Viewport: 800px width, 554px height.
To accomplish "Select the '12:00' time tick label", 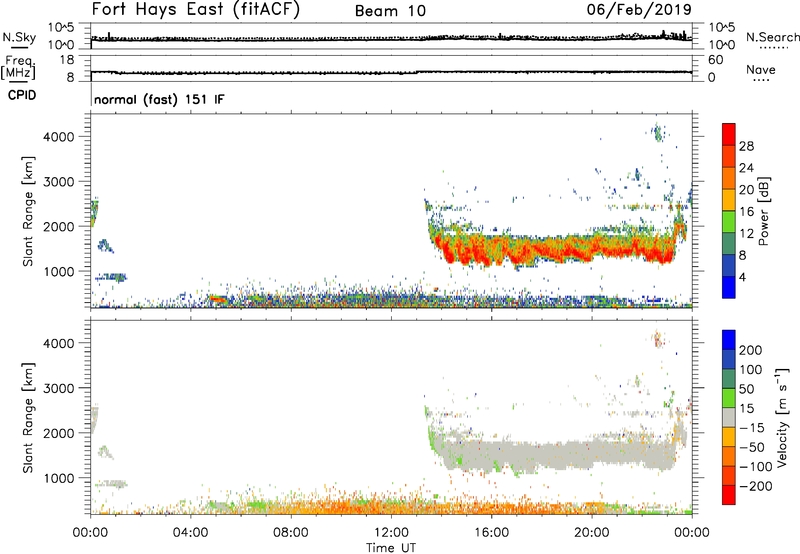I will coord(391,533).
